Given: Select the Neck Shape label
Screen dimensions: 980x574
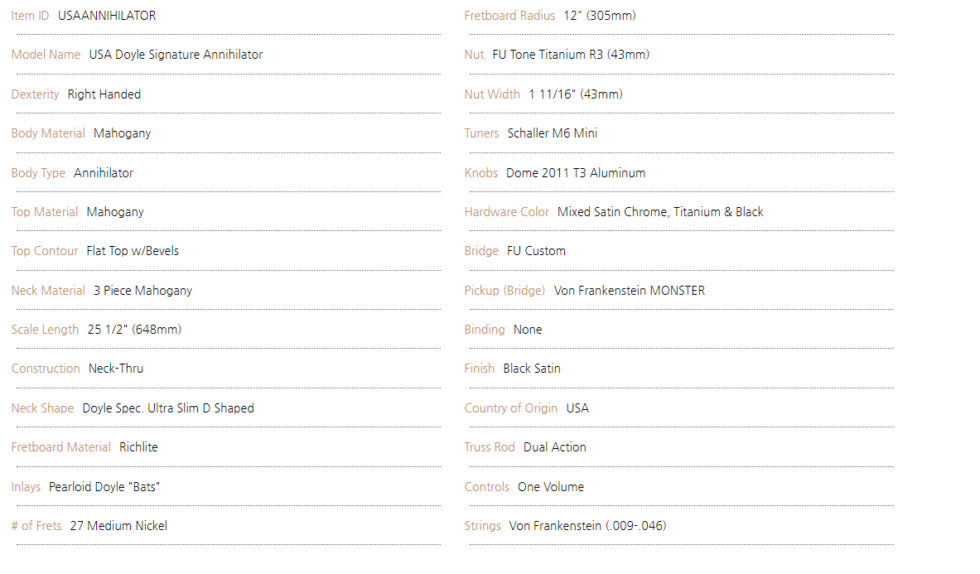Looking at the screenshot, I should [x=42, y=408].
